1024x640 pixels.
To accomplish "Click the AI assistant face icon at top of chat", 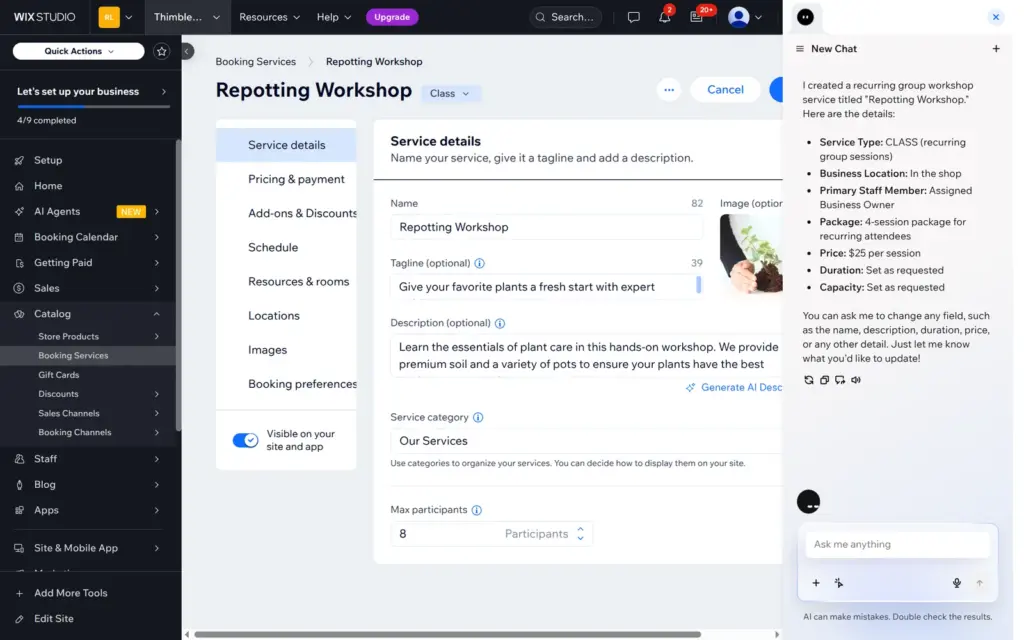I will tap(805, 17).
